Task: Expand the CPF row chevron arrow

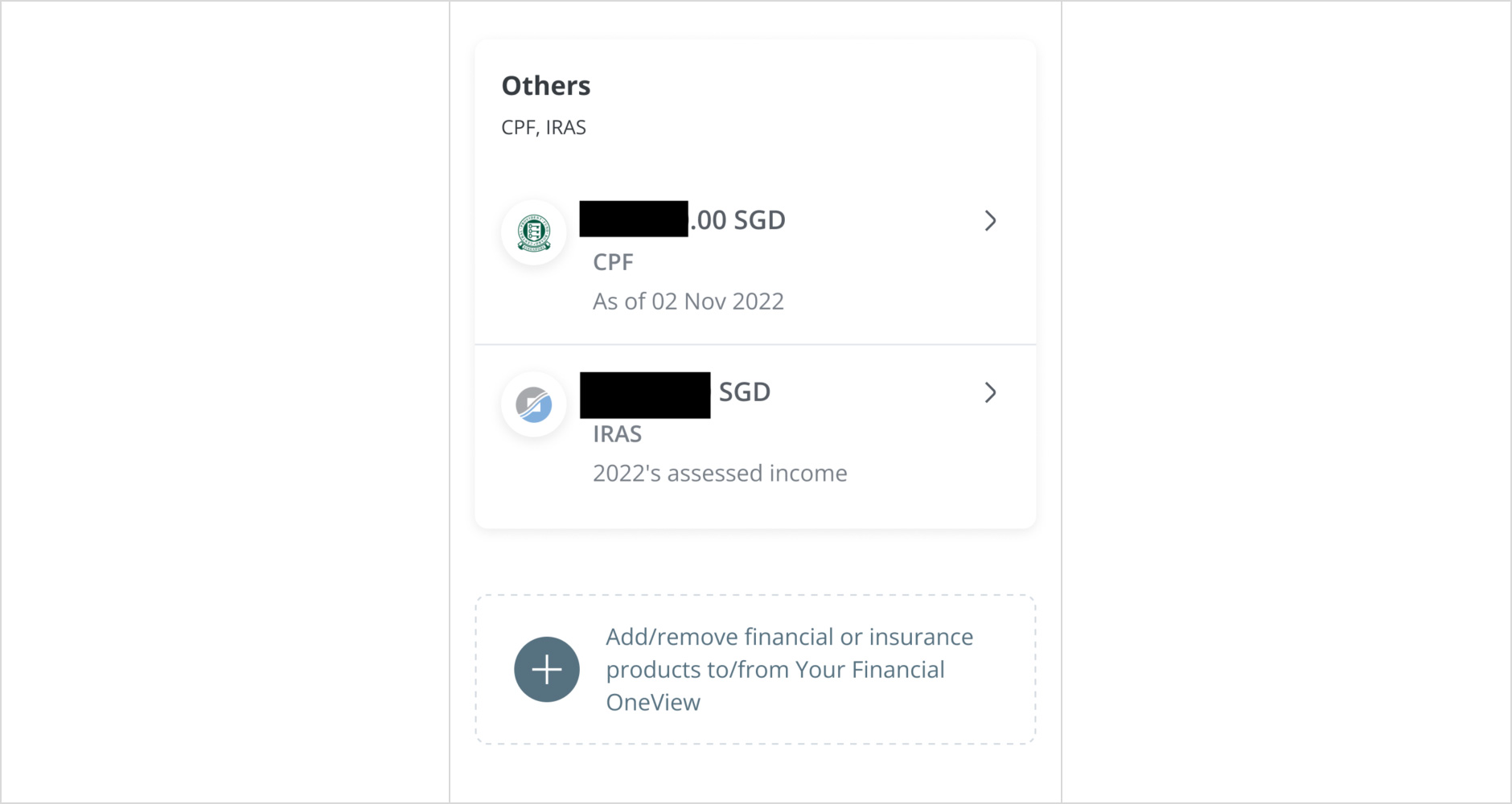Action: pos(990,221)
